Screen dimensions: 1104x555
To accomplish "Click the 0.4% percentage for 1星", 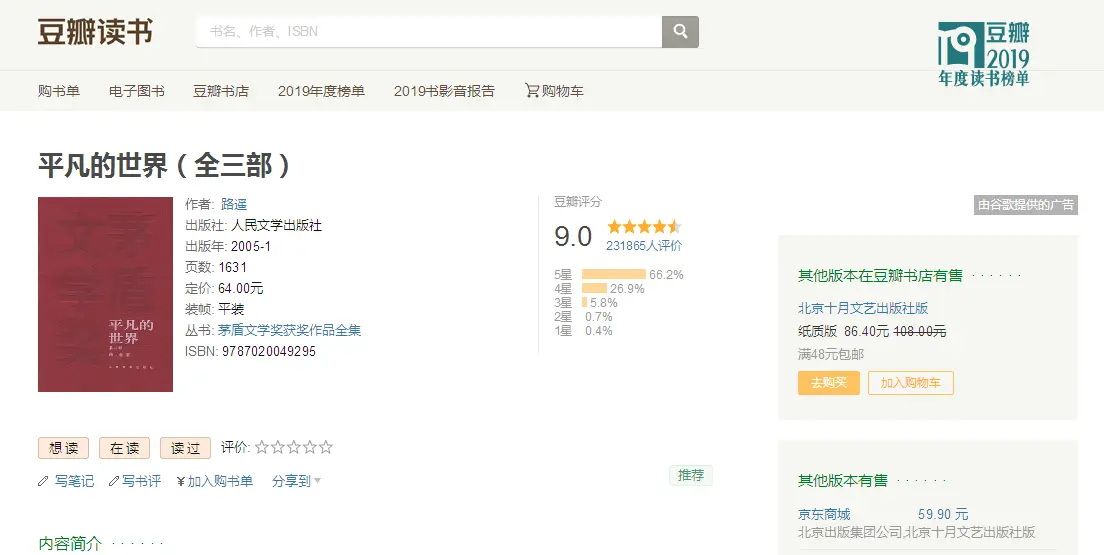I will (599, 331).
